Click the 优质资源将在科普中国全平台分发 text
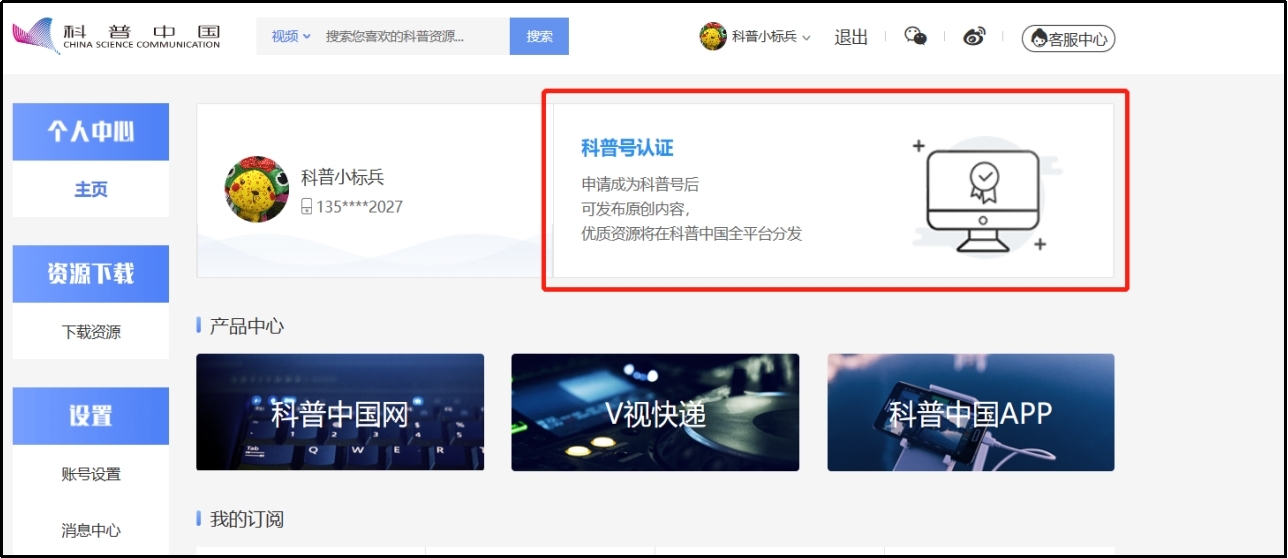This screenshot has height=558, width=1288. click(x=692, y=234)
